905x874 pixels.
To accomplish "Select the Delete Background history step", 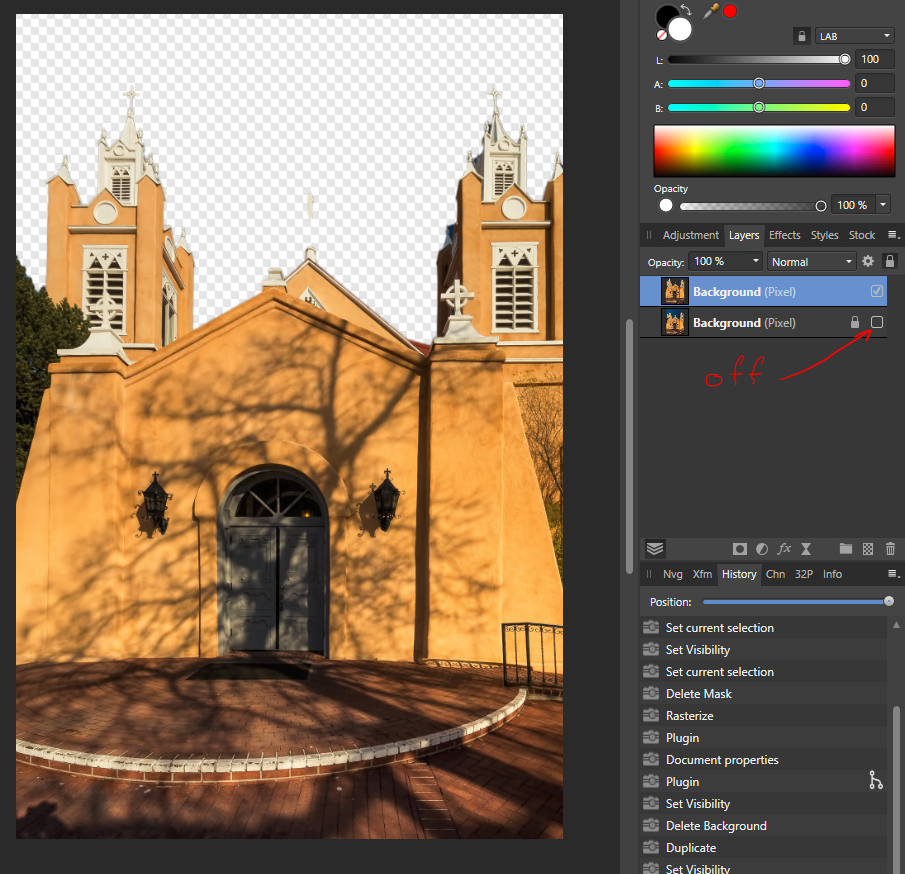I will click(716, 826).
